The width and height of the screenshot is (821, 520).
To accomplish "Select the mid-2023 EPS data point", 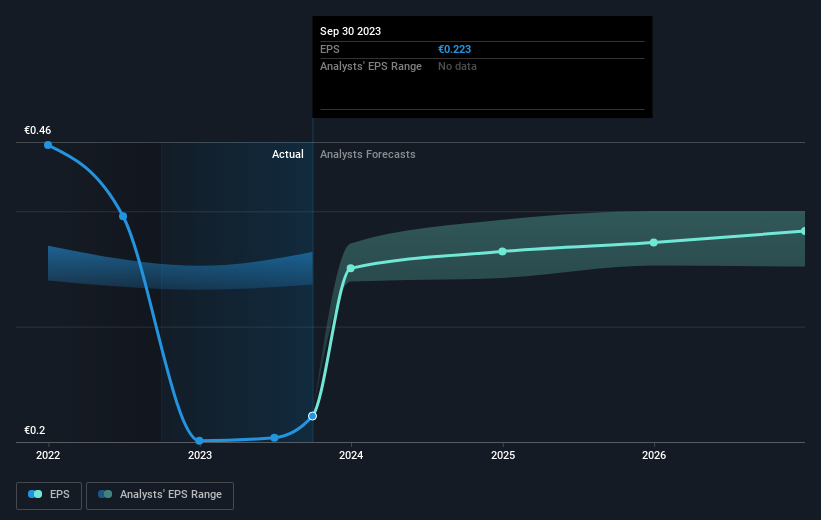I will point(274,438).
